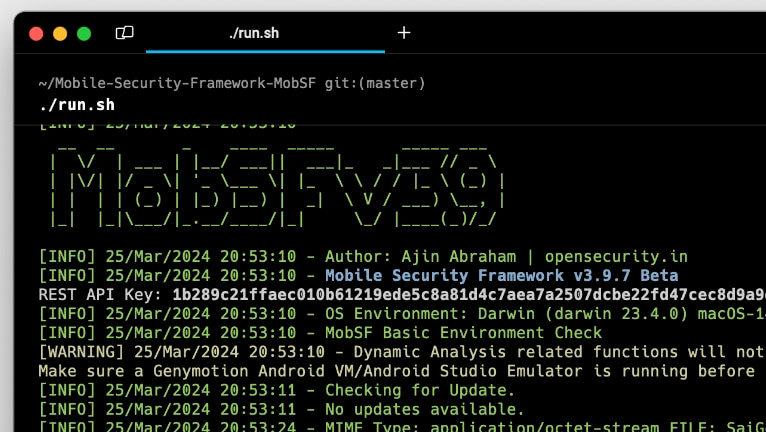
Task: Click the Author: Ajin Abraham text
Action: (x=421, y=257)
